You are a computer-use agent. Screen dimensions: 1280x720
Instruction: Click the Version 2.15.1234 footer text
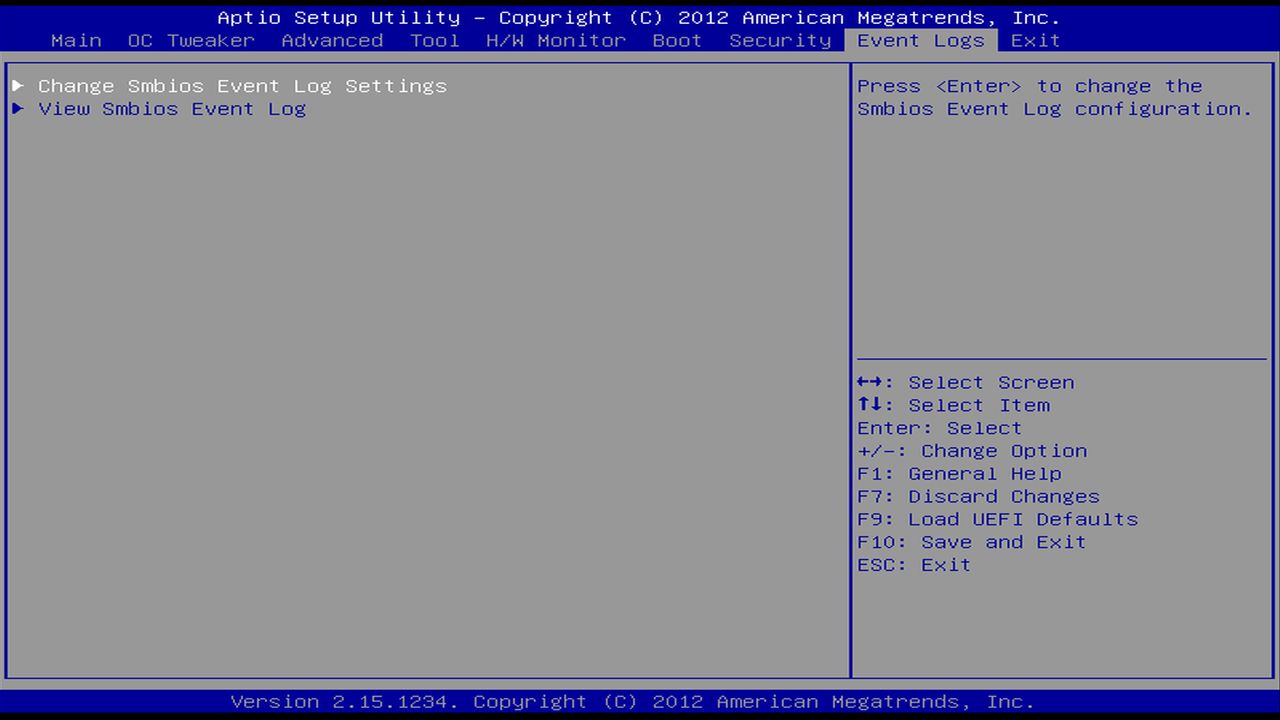(633, 702)
